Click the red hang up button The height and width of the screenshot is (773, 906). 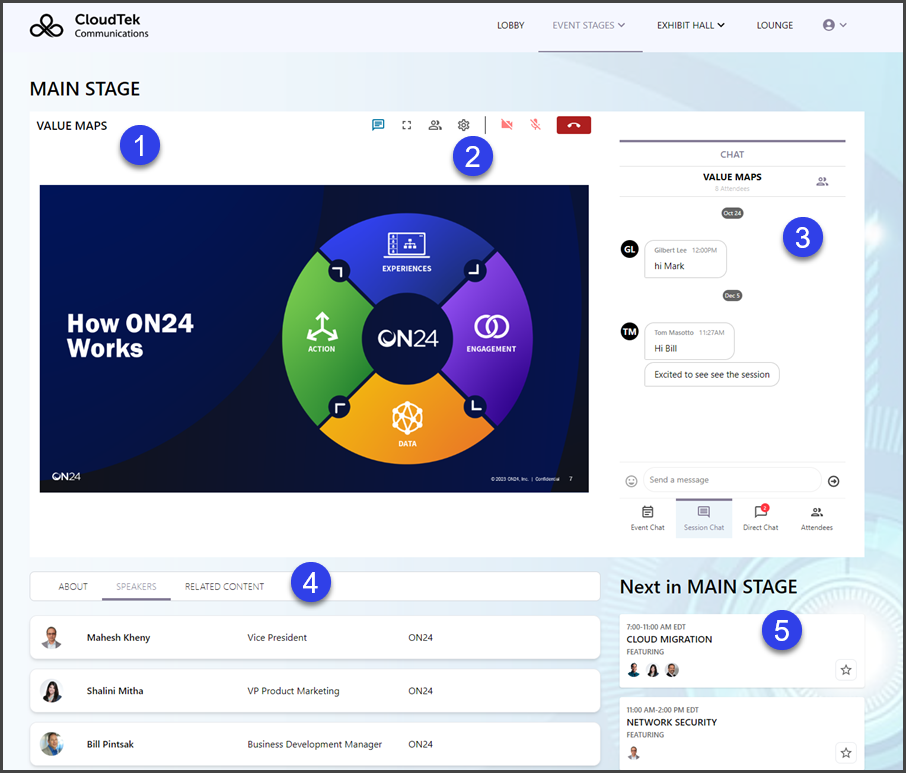[574, 125]
